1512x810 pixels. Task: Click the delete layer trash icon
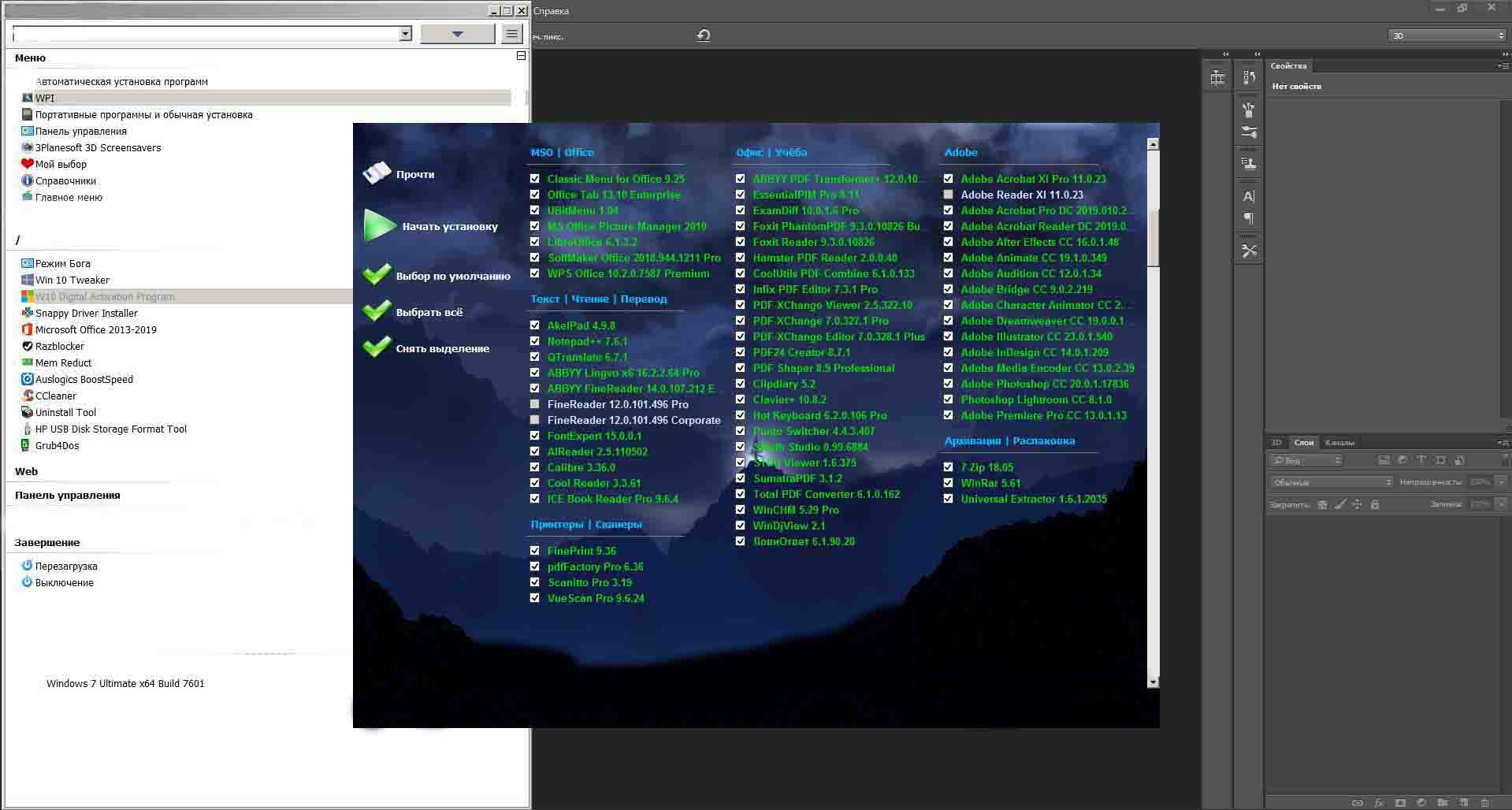tap(1484, 803)
